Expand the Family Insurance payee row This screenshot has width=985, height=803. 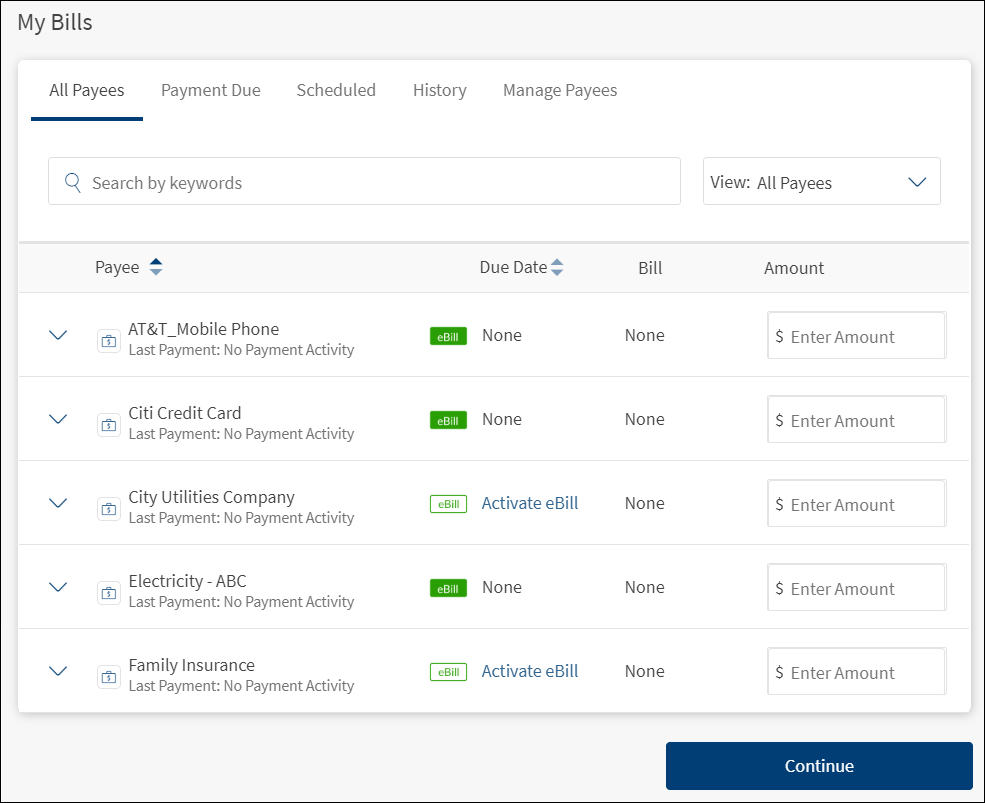[x=58, y=671]
